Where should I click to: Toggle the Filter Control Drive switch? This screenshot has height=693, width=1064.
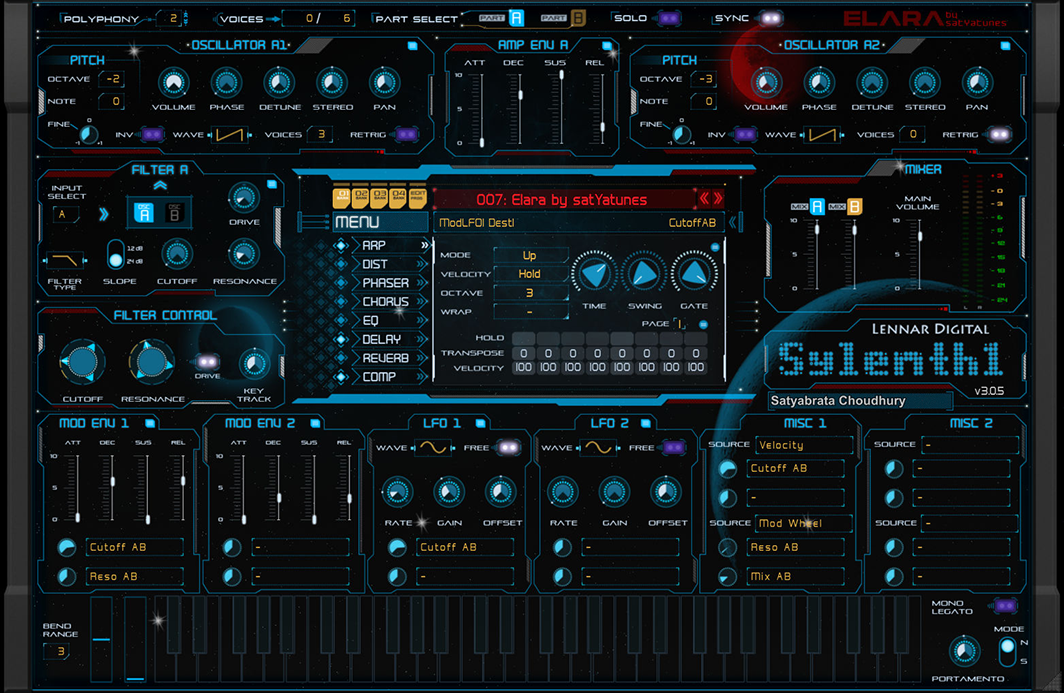click(x=208, y=361)
